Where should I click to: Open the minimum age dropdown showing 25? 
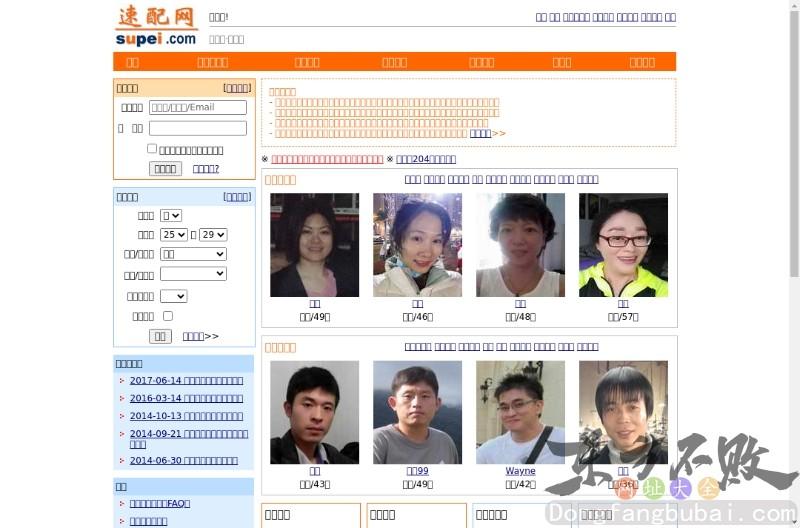pos(174,235)
